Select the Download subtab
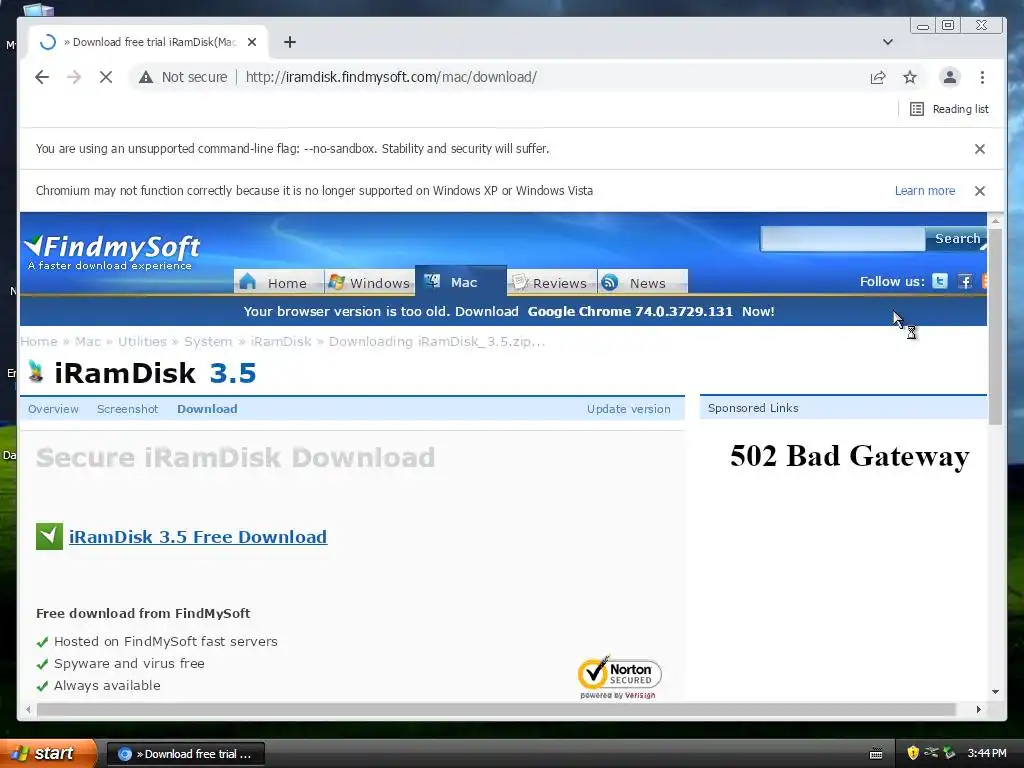Screen dimensions: 1024x768 (207, 409)
